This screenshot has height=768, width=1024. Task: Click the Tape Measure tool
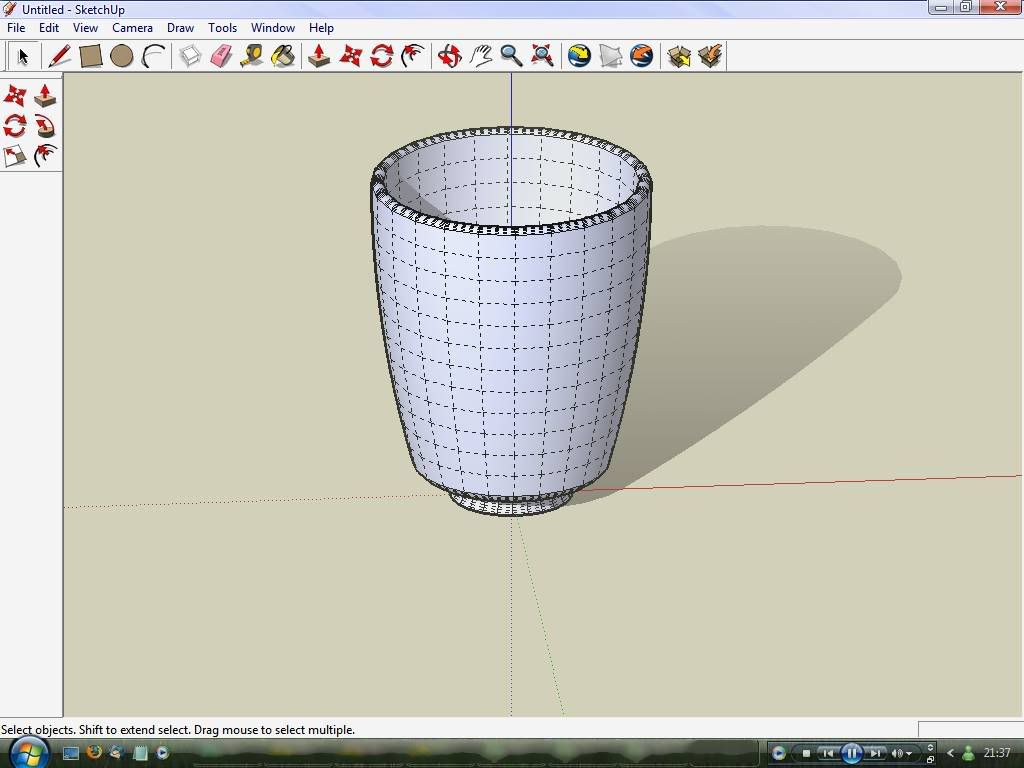(252, 56)
